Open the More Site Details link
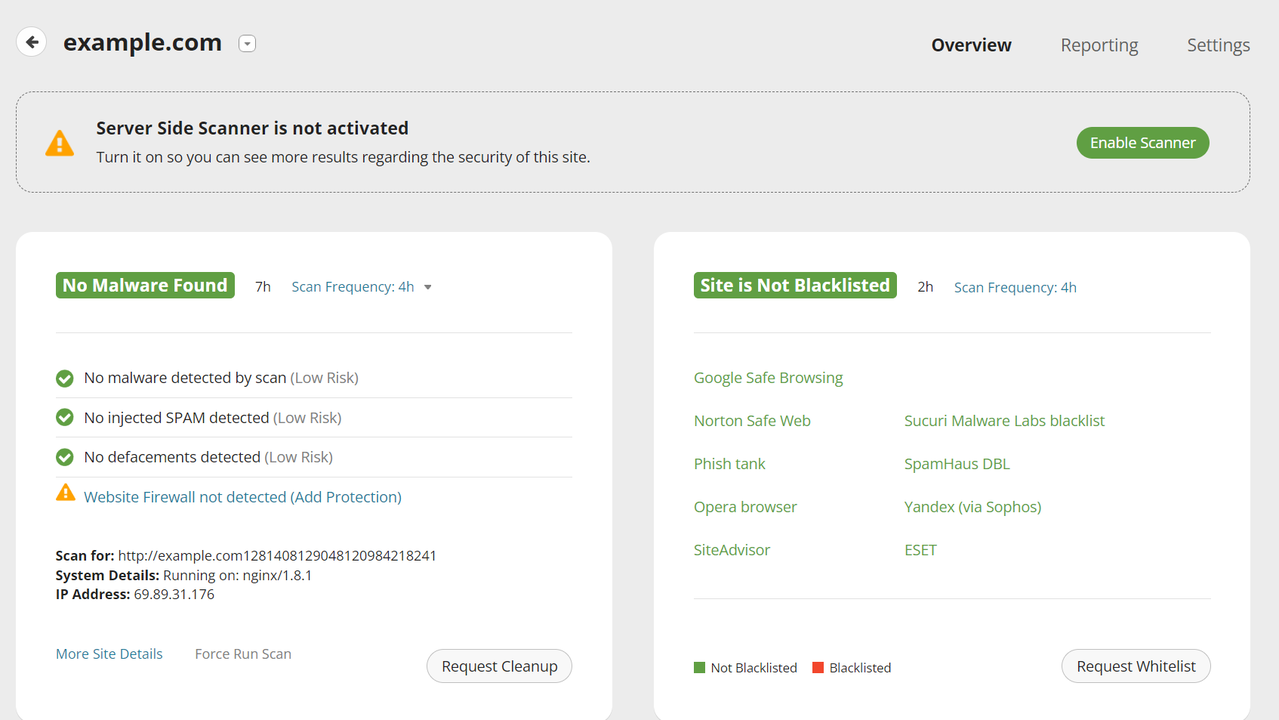Viewport: 1279px width, 720px height. coord(109,654)
